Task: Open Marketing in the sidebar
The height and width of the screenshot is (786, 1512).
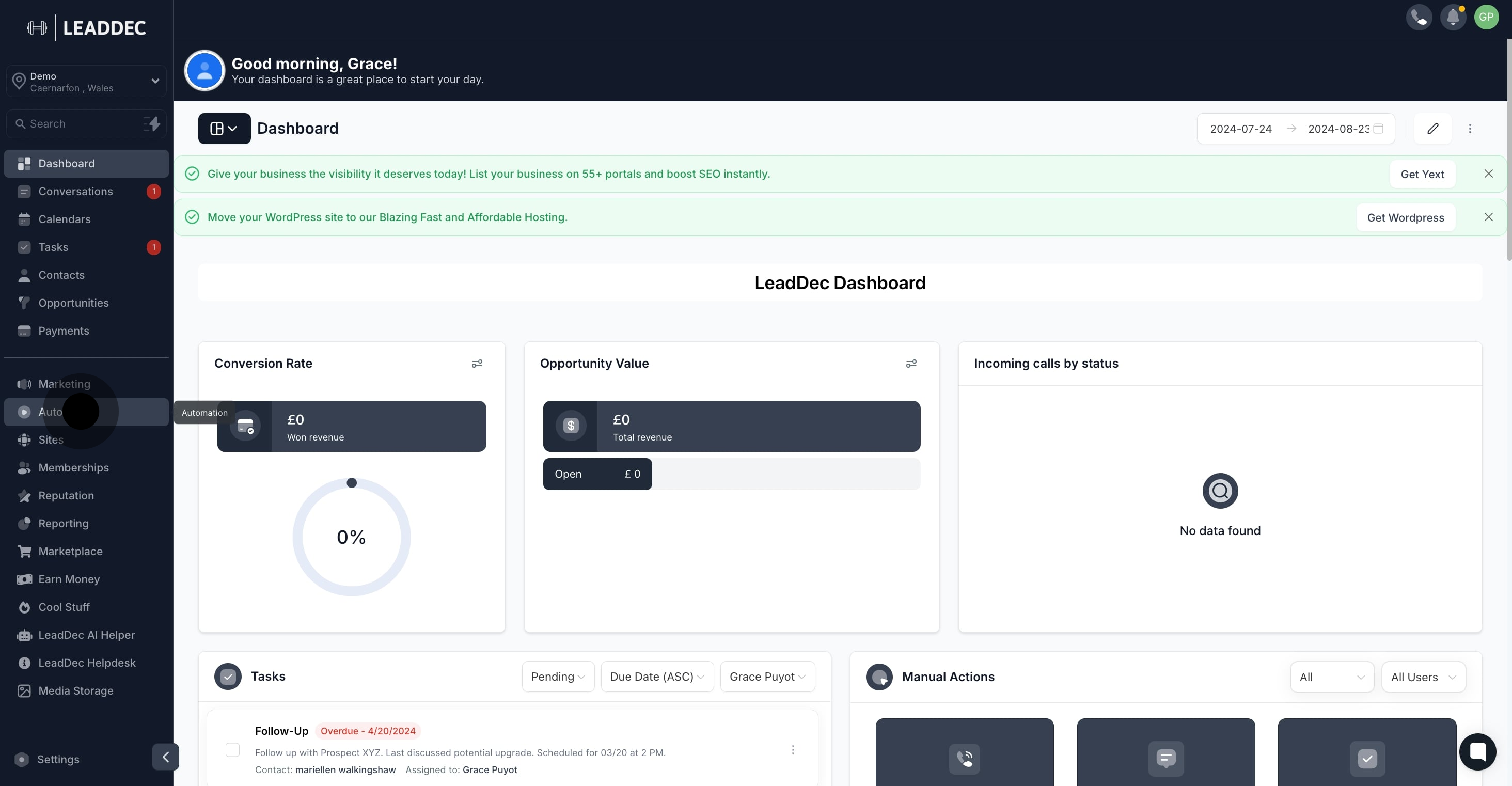Action: 86,384
